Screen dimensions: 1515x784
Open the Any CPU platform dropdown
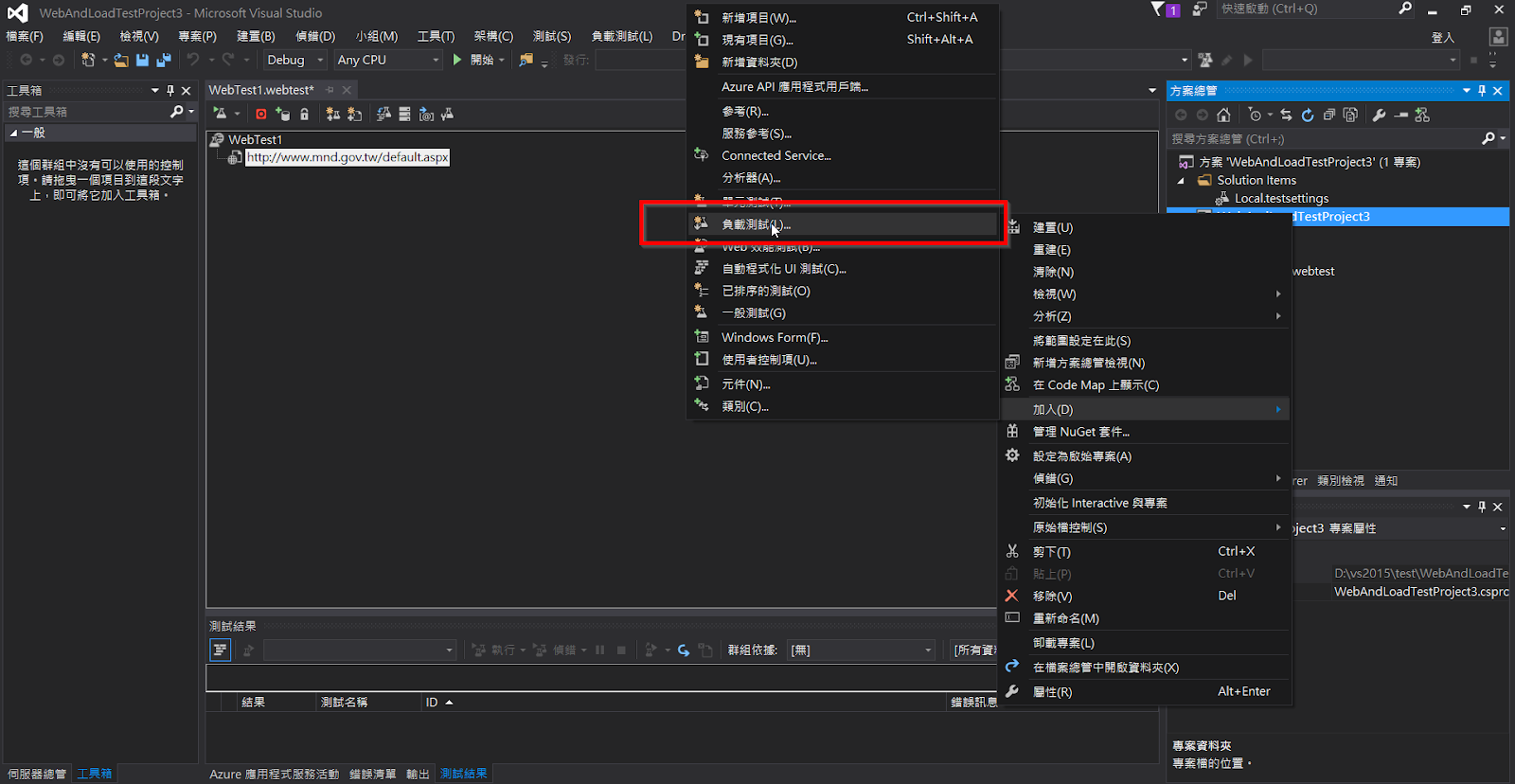coord(388,60)
